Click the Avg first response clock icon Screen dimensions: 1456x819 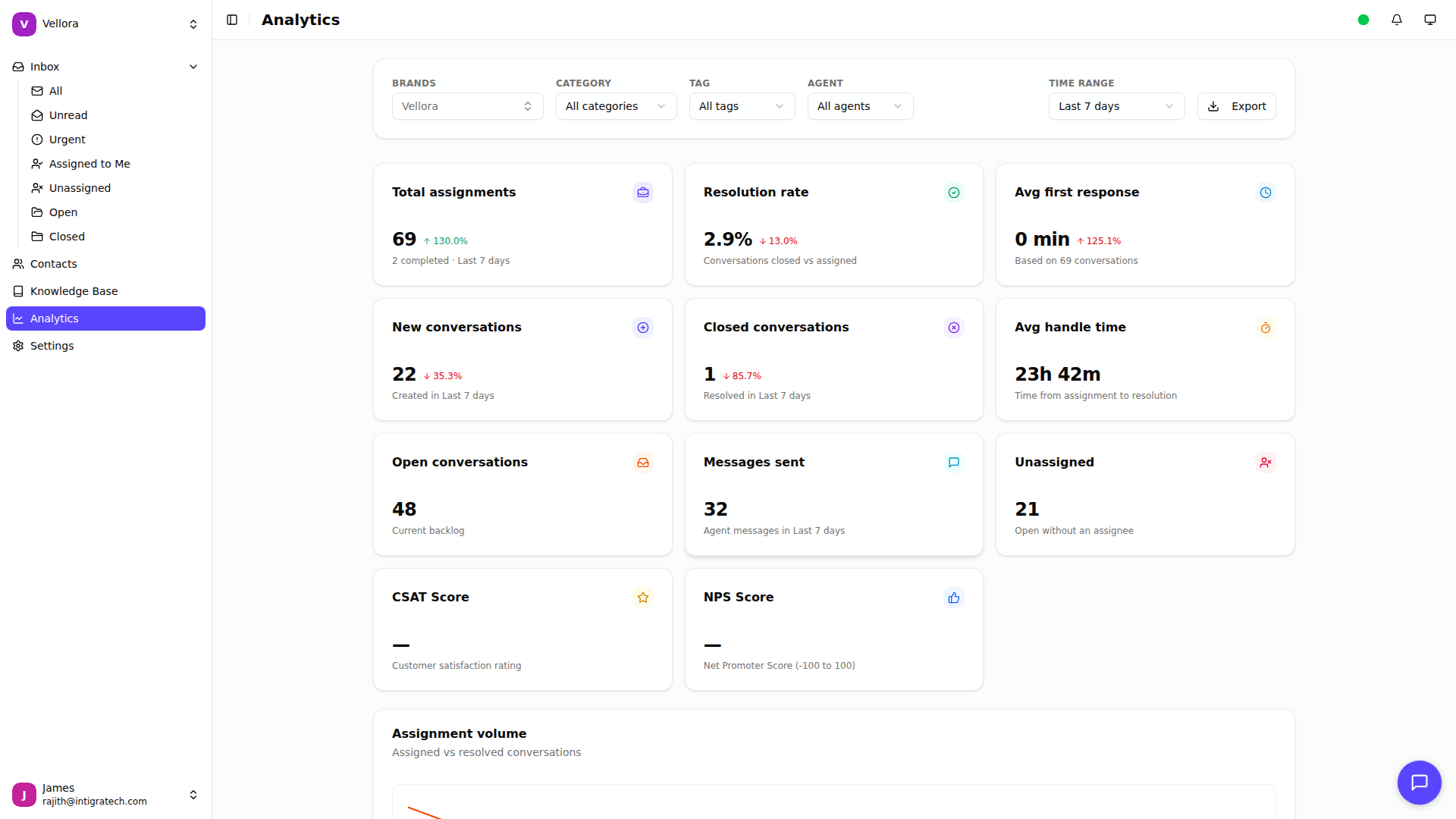point(1266,193)
